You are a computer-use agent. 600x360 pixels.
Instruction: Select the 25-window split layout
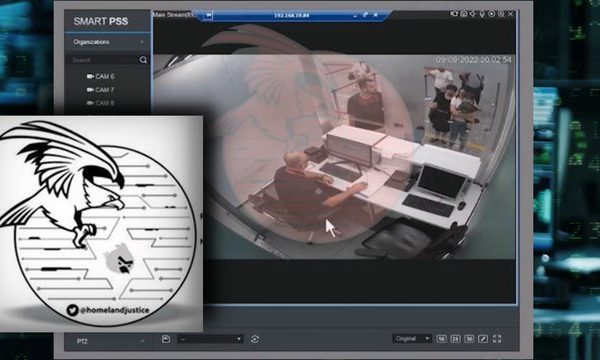(455, 339)
